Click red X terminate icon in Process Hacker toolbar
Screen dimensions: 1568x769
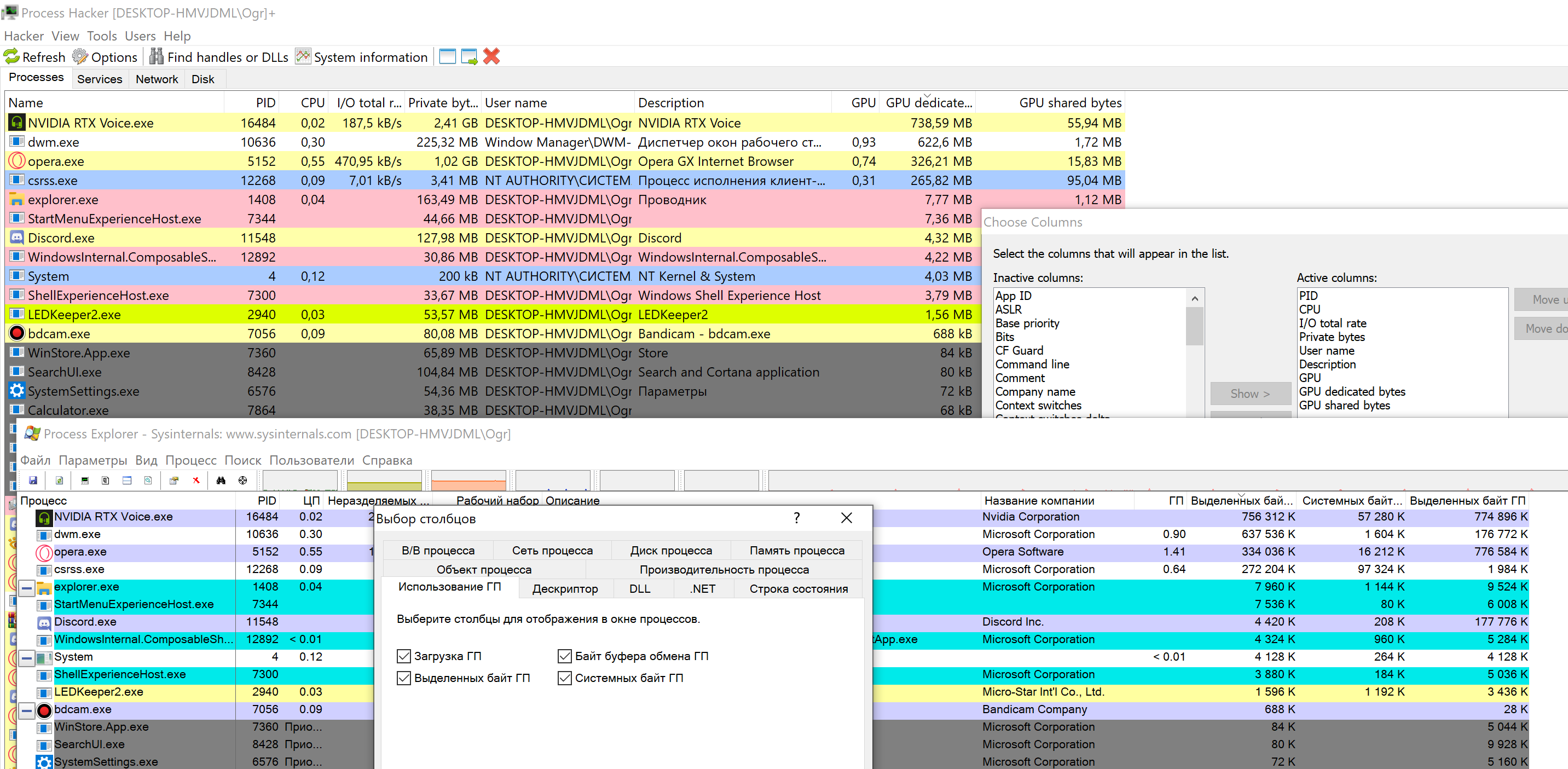pyautogui.click(x=491, y=56)
